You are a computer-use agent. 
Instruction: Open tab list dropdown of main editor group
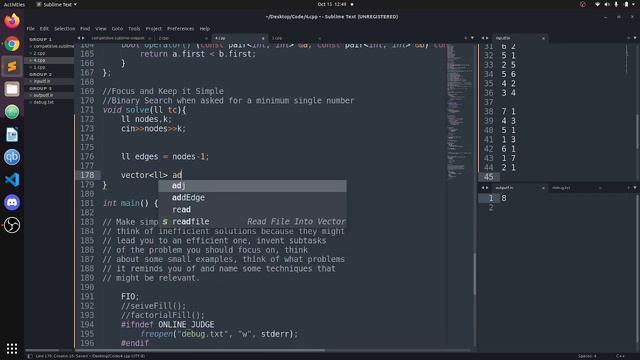[x=473, y=38]
